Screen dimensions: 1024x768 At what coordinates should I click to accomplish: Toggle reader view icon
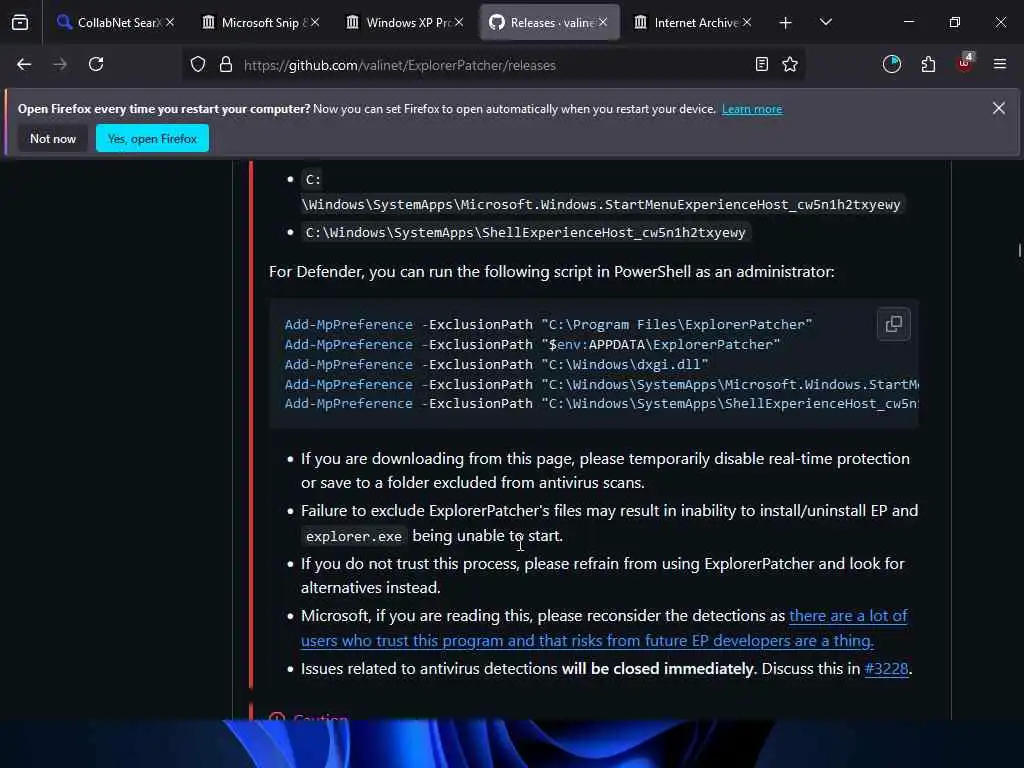coord(761,65)
